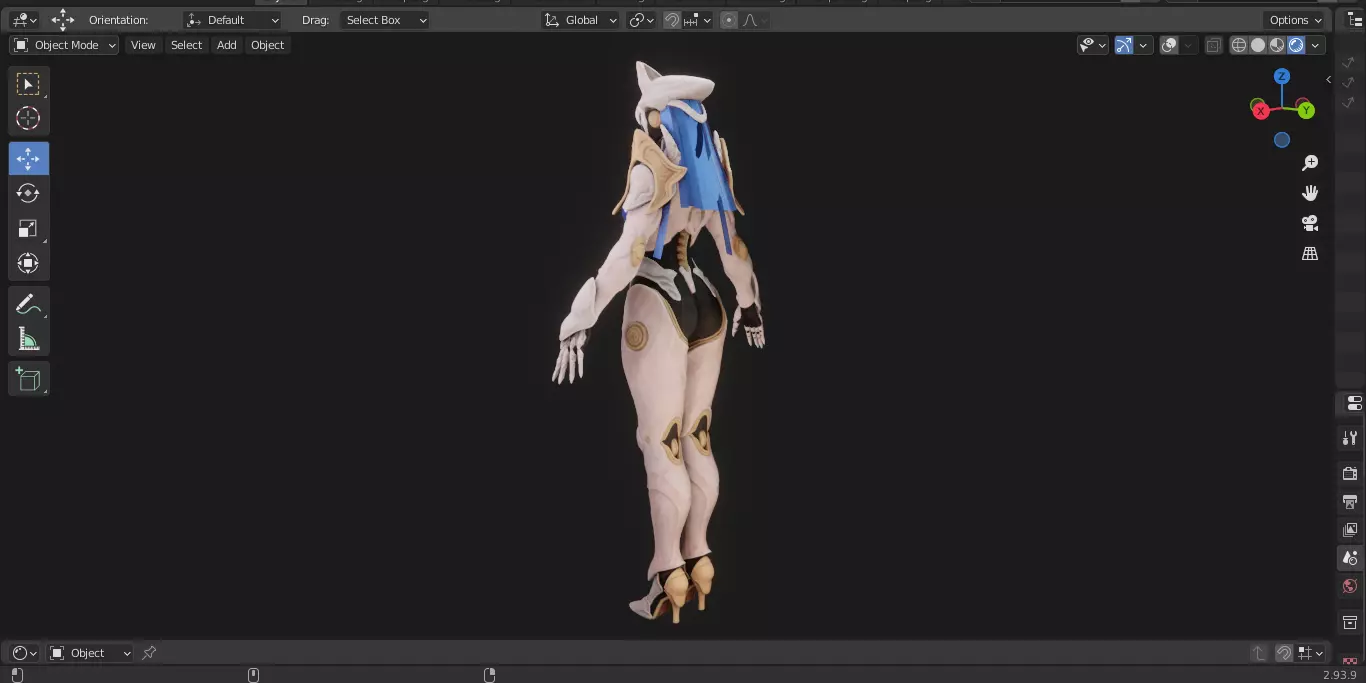Click the zoom magnifier viewport icon

pos(1310,163)
